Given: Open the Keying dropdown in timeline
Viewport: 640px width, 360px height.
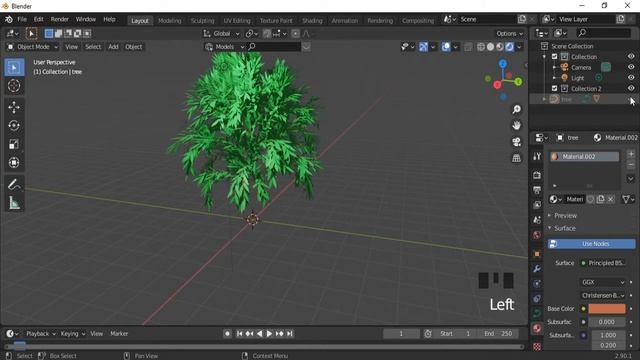Looking at the screenshot, I should point(73,333).
